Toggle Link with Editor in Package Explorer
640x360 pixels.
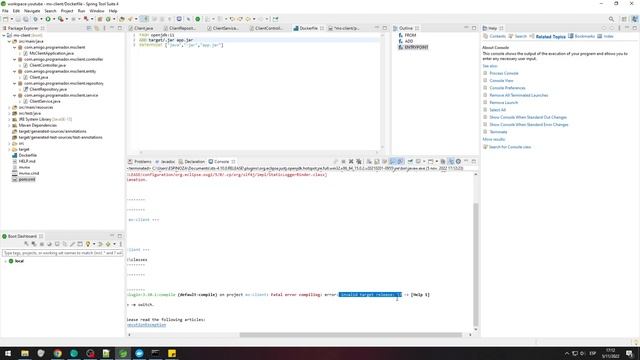(x=97, y=28)
